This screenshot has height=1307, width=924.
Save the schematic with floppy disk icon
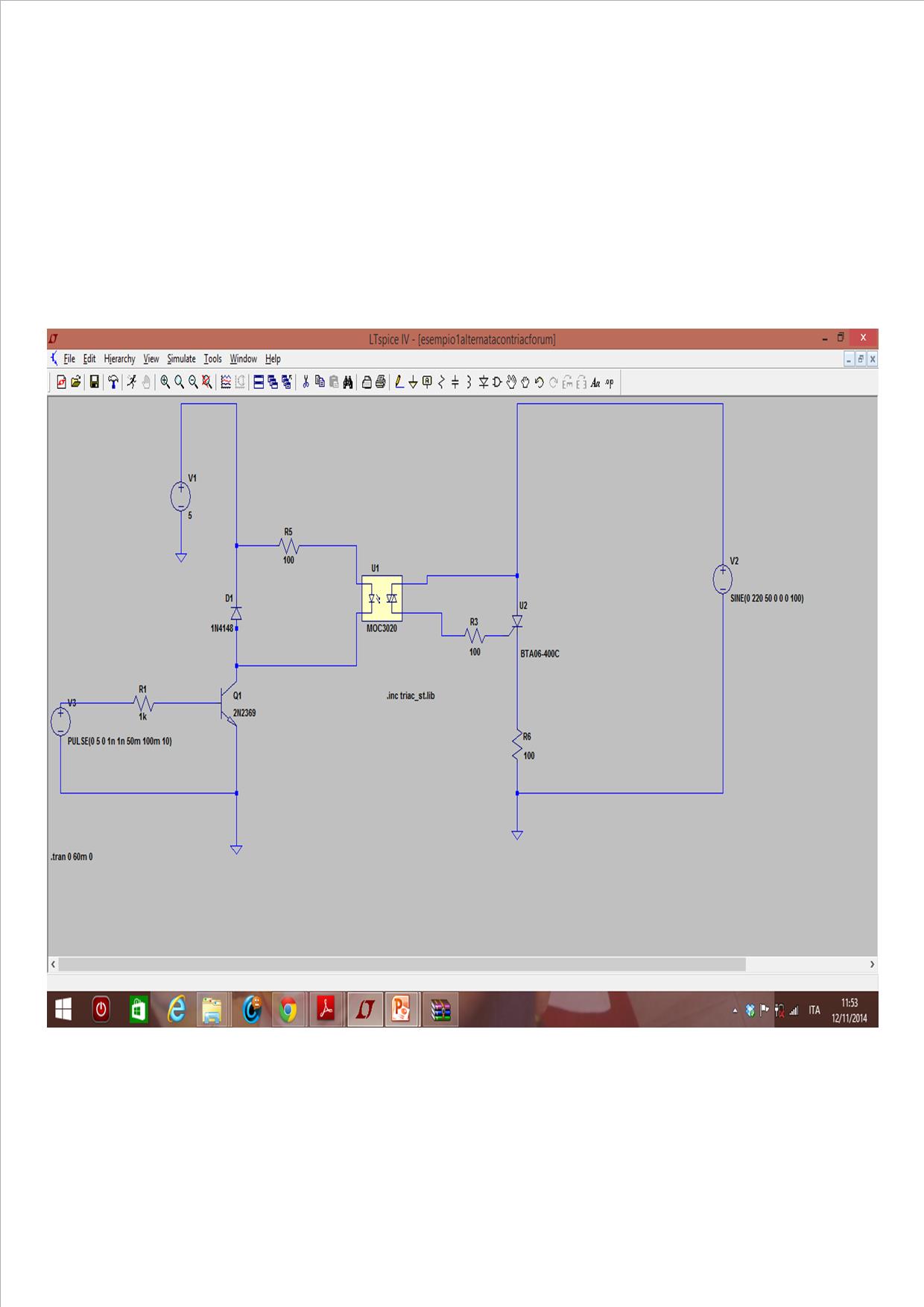pyautogui.click(x=95, y=382)
